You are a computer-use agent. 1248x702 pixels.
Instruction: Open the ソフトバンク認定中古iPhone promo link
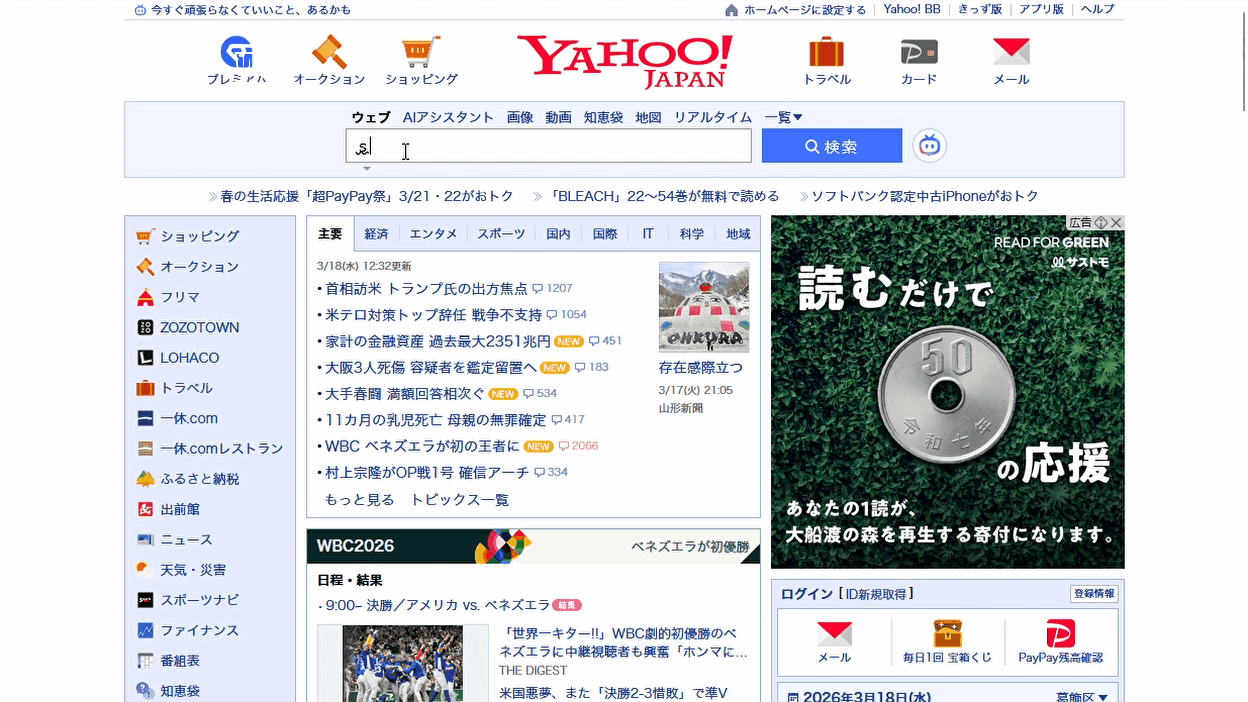pyautogui.click(x=925, y=196)
